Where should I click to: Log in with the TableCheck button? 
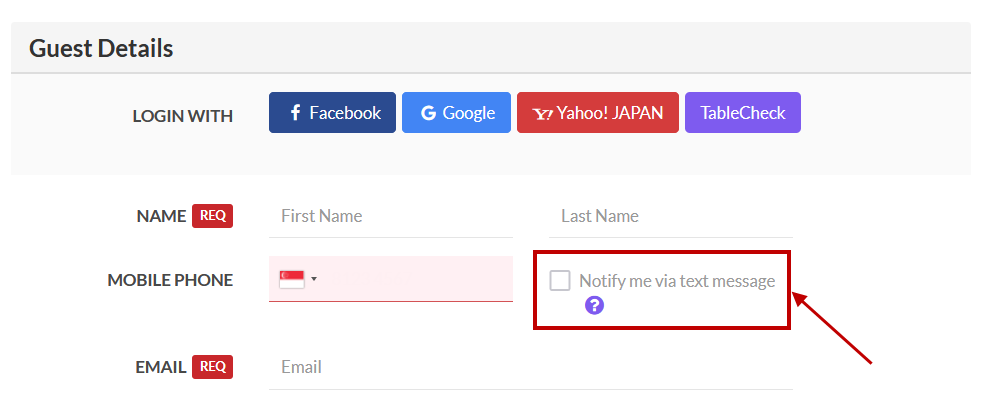[742, 113]
